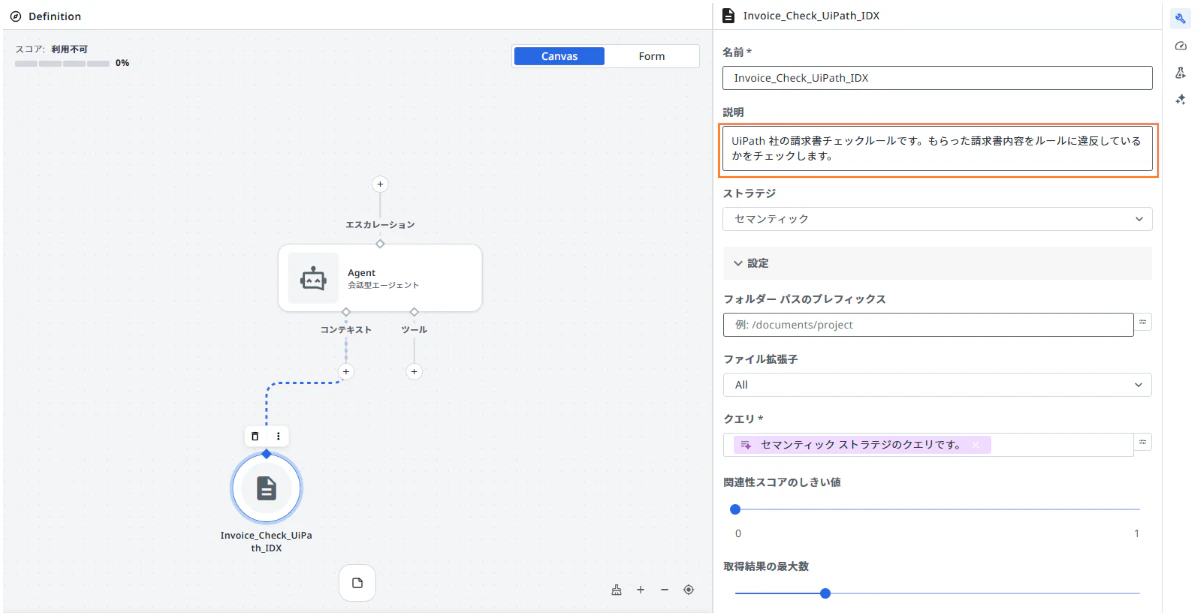Add an escalation with the top plus button
1199x615 pixels.
pos(380,184)
